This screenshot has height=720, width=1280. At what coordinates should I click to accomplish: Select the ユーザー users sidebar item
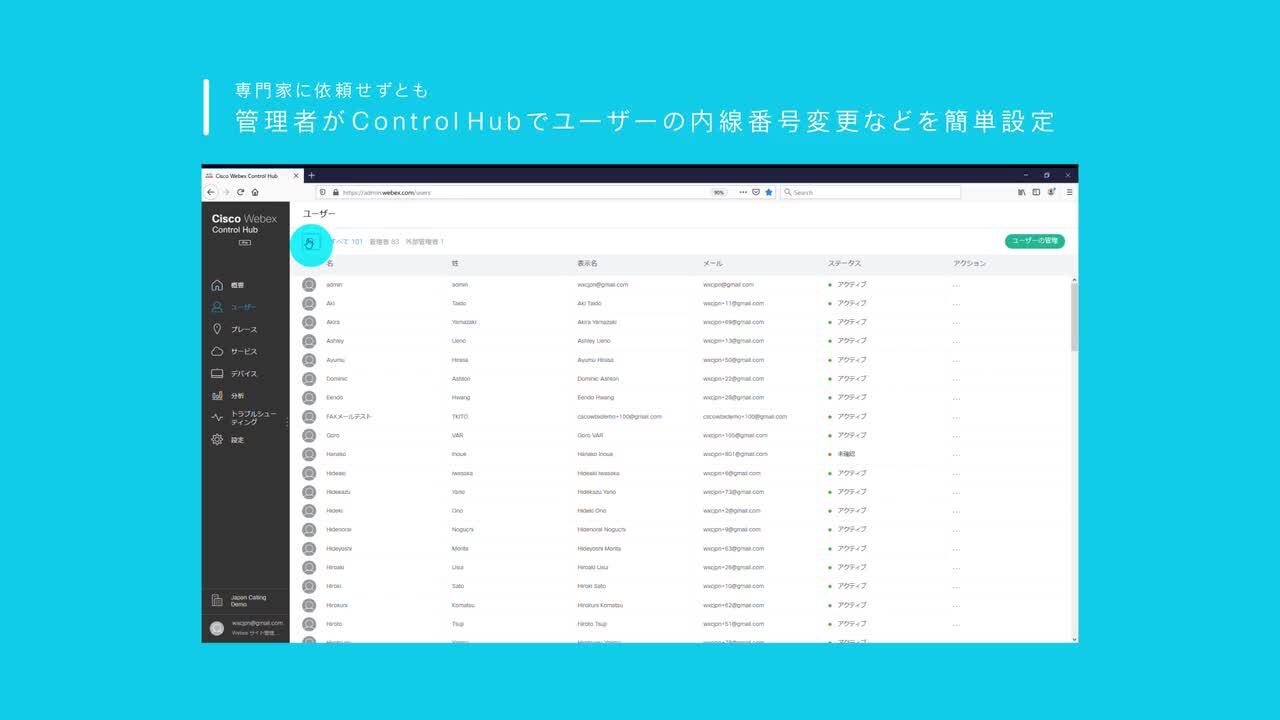235,307
